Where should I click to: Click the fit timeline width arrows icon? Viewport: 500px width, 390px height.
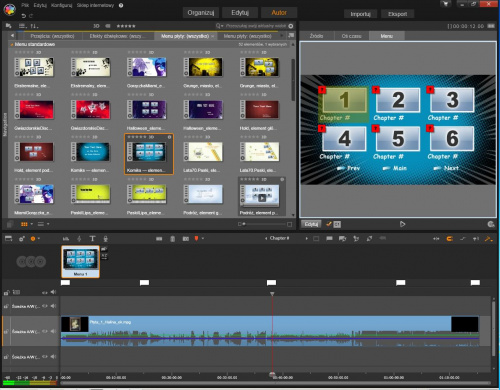[436, 238]
